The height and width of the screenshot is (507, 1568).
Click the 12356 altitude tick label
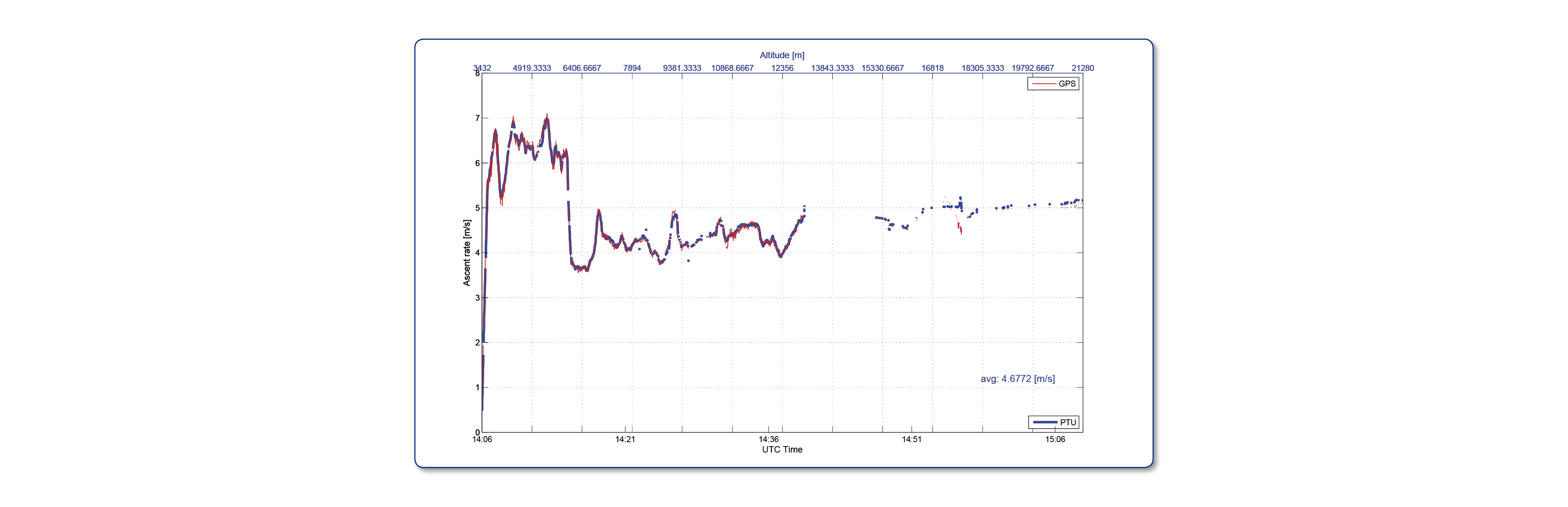point(782,68)
